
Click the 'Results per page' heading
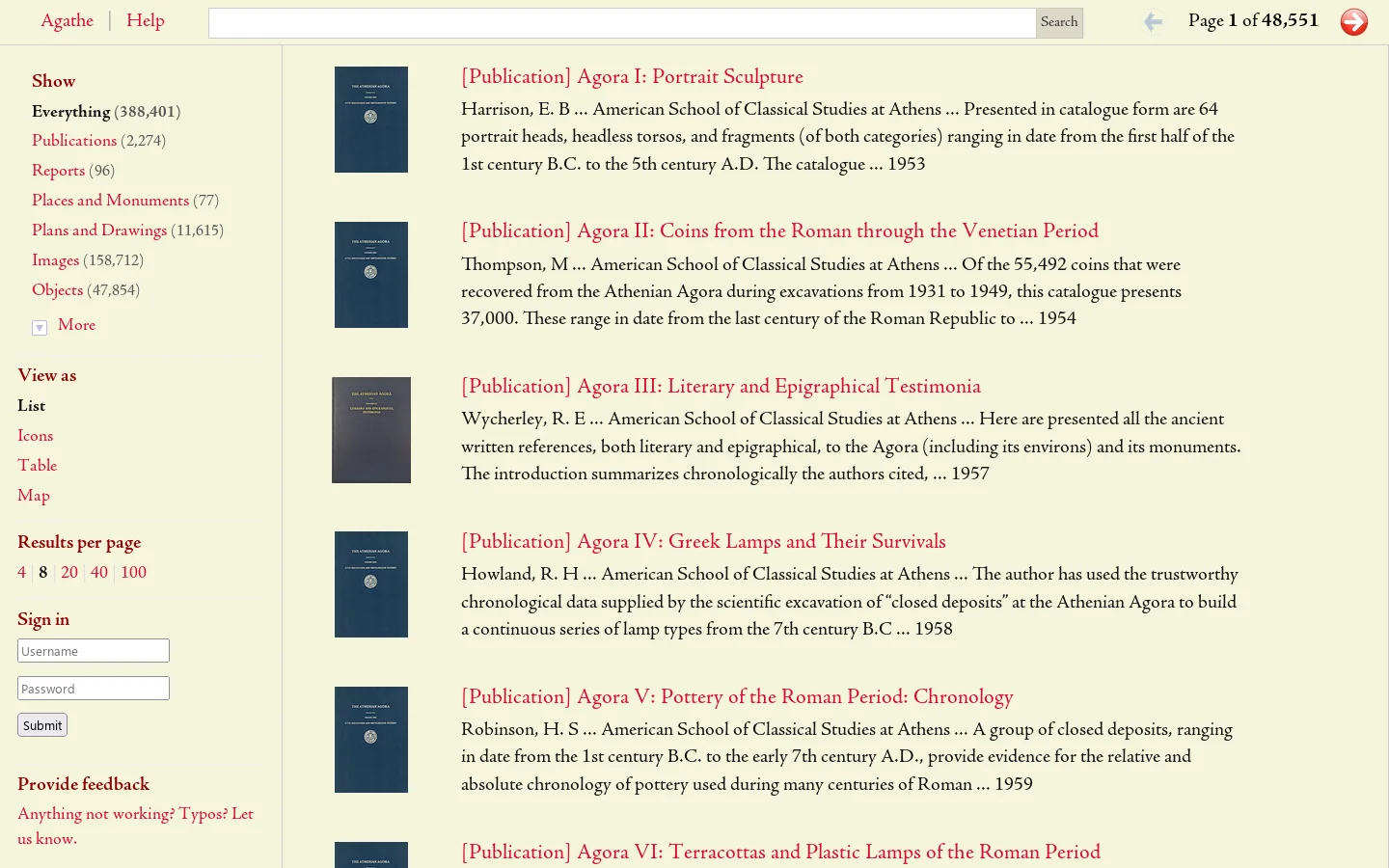79,543
